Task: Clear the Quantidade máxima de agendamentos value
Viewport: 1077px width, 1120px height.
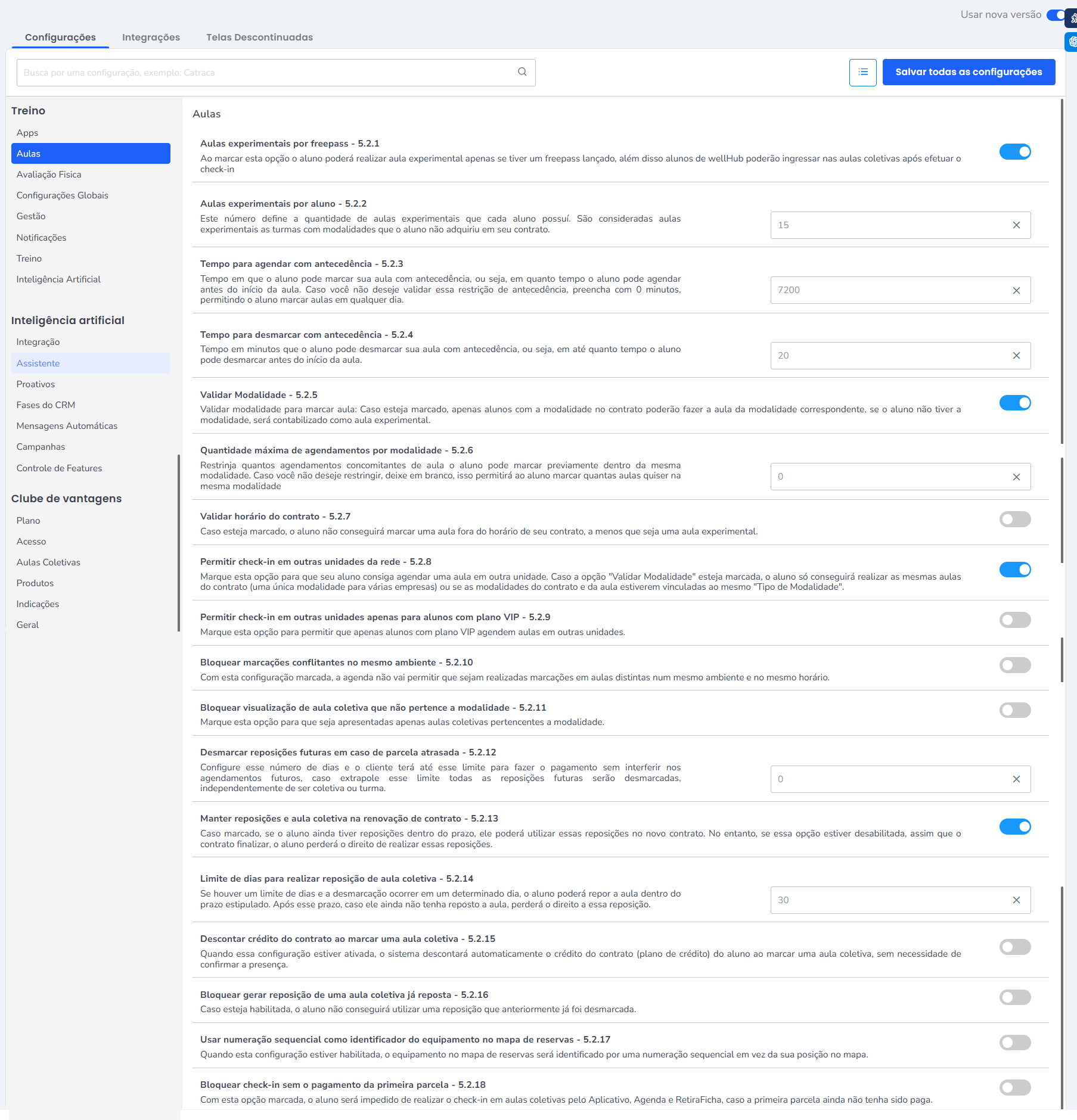Action: 1016,477
